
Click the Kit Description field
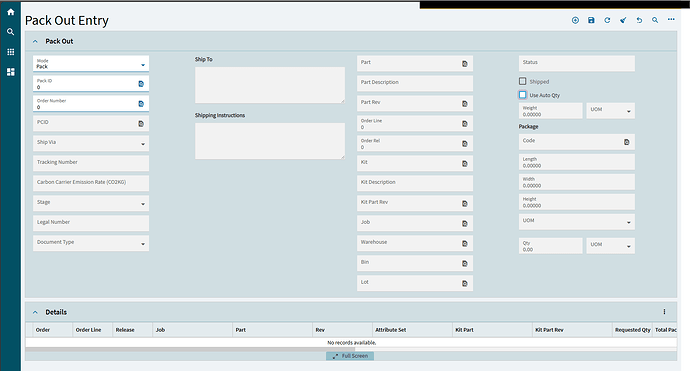(415, 184)
